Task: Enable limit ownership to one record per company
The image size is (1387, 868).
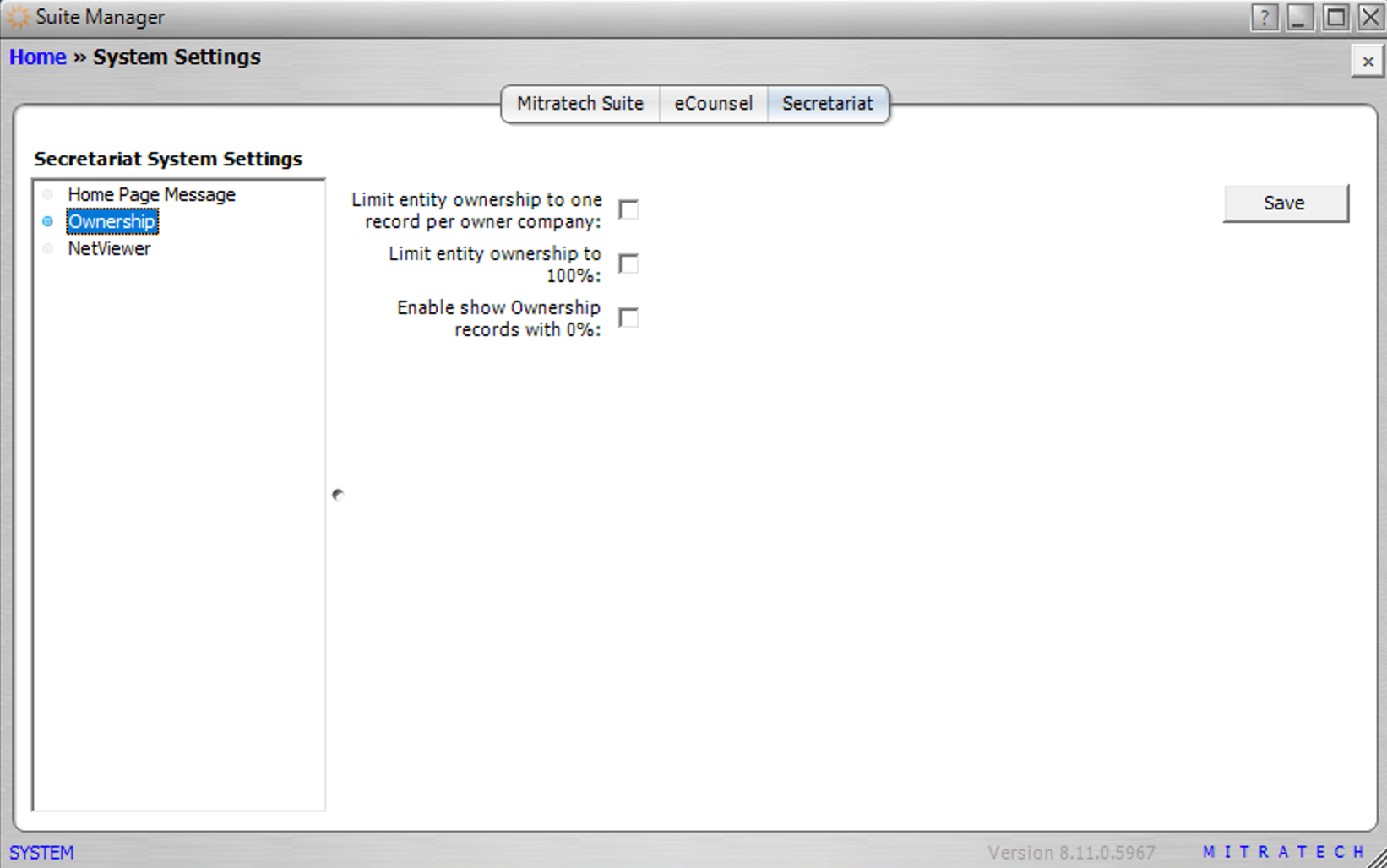Action: (628, 209)
